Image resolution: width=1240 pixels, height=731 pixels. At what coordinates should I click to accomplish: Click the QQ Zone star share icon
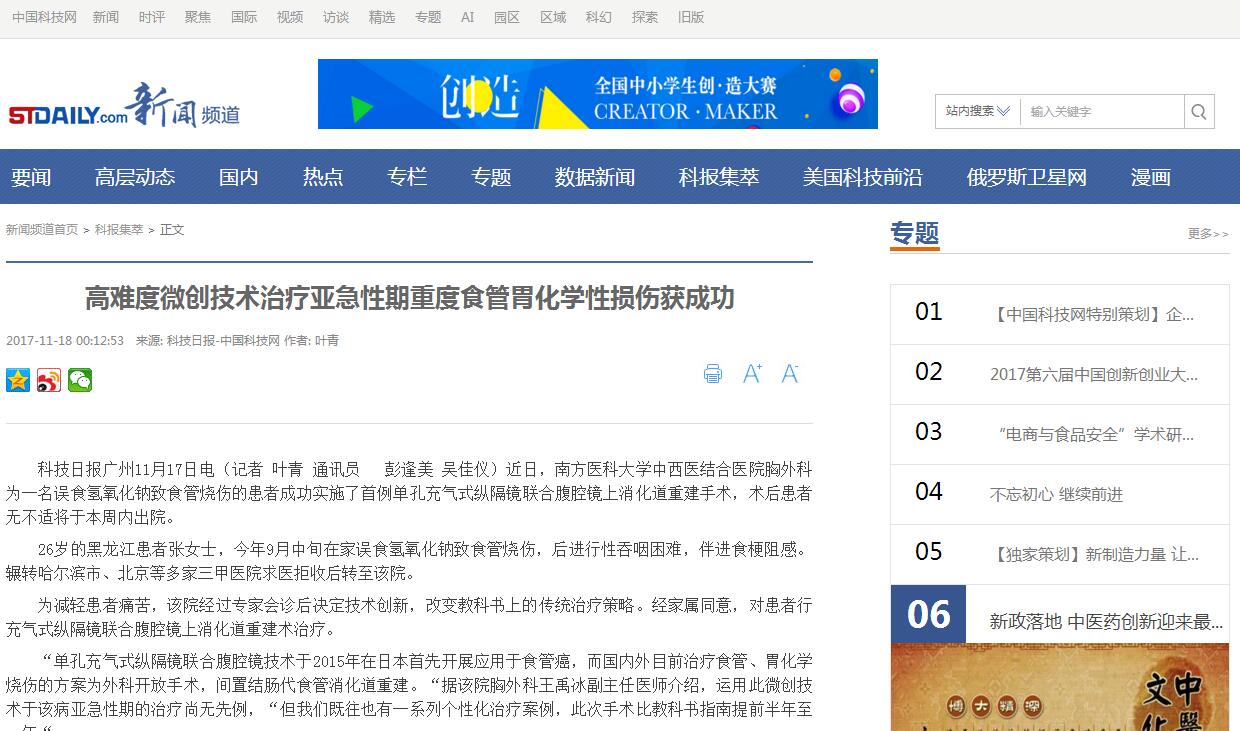click(18, 380)
